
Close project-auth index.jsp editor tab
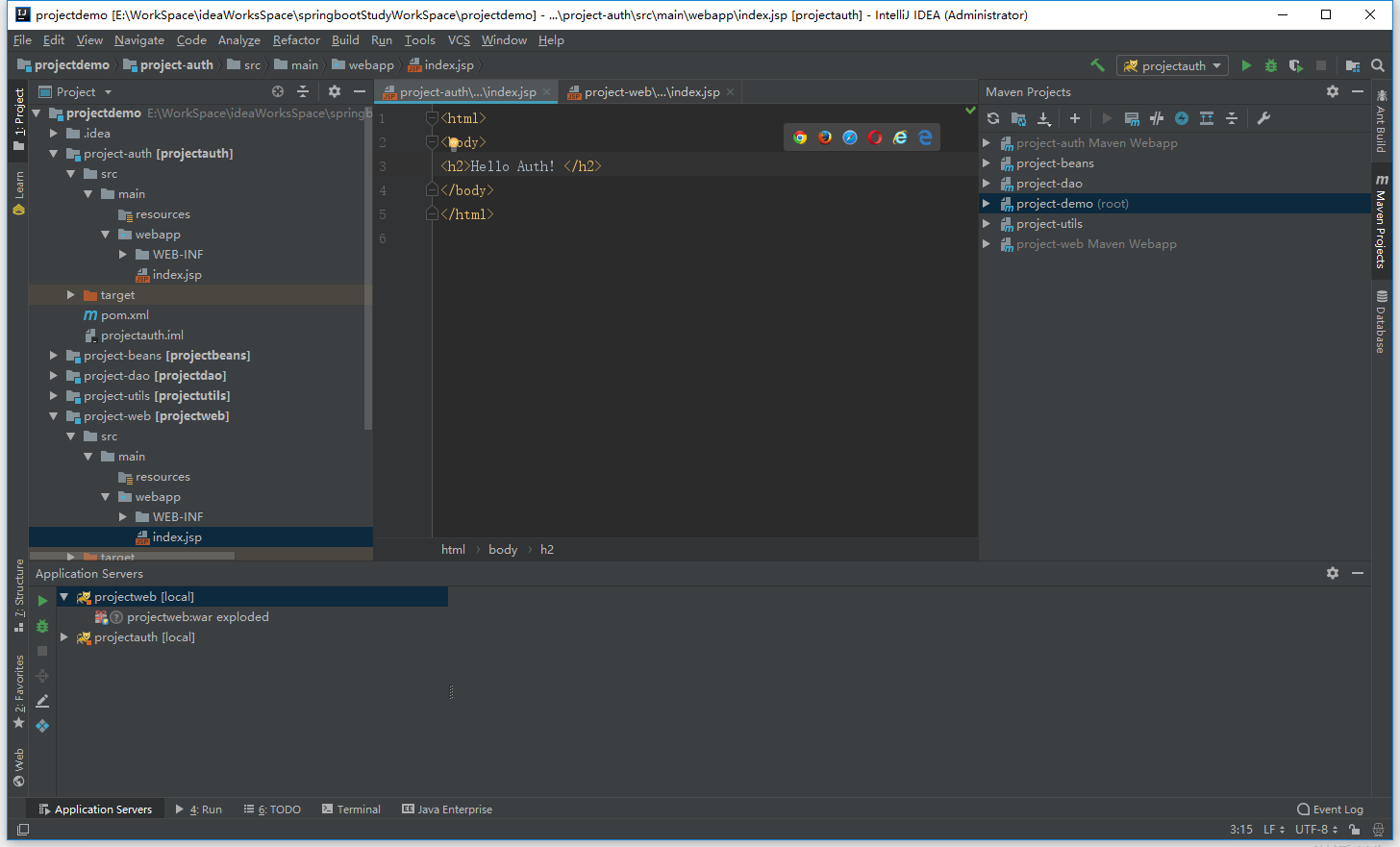click(546, 92)
